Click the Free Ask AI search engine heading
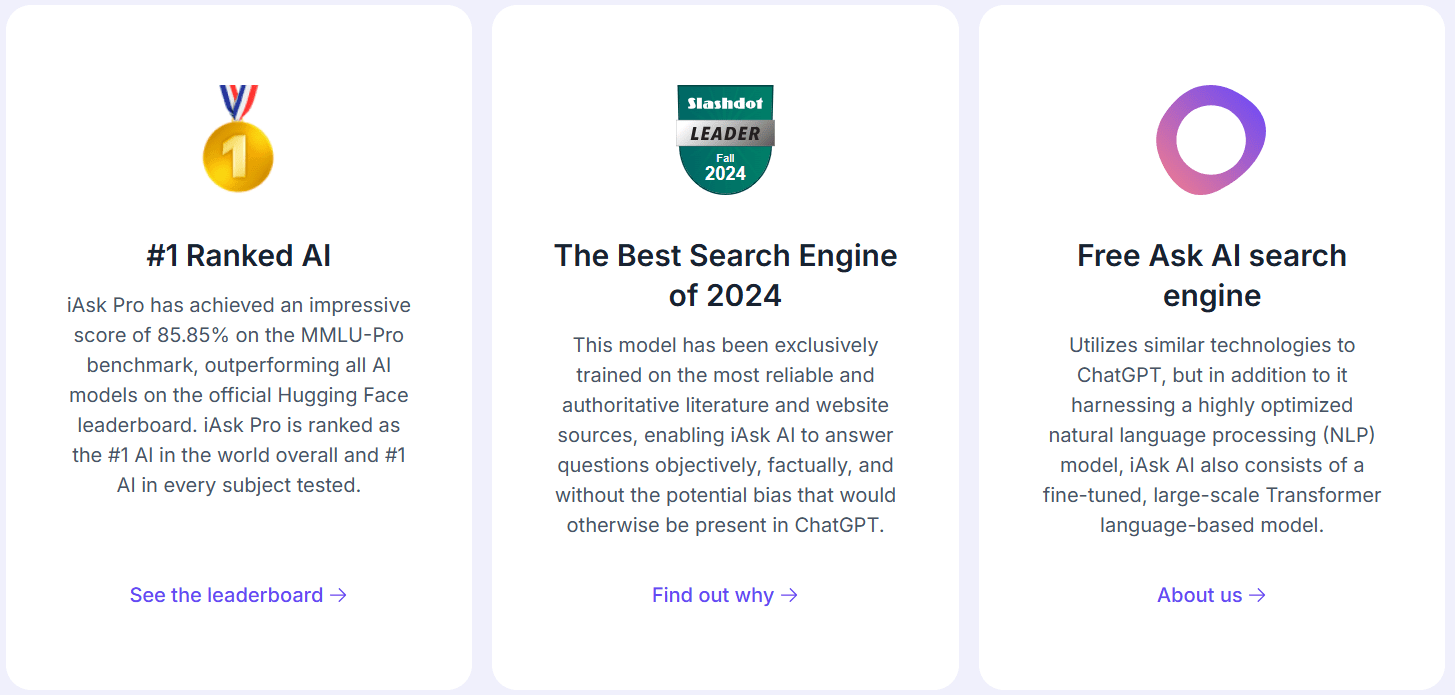 pos(1211,275)
